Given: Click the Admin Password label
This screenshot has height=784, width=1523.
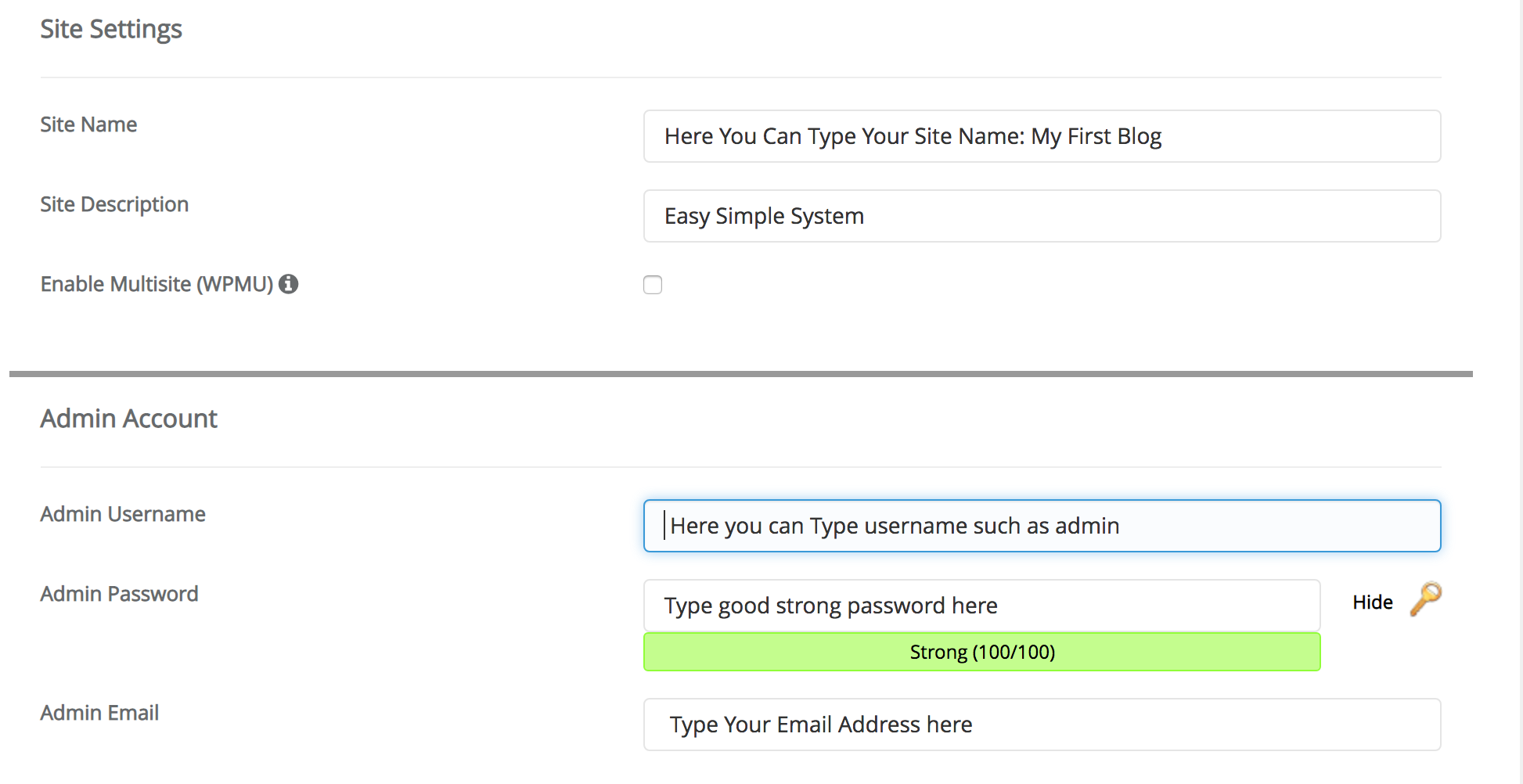Looking at the screenshot, I should pos(119,594).
